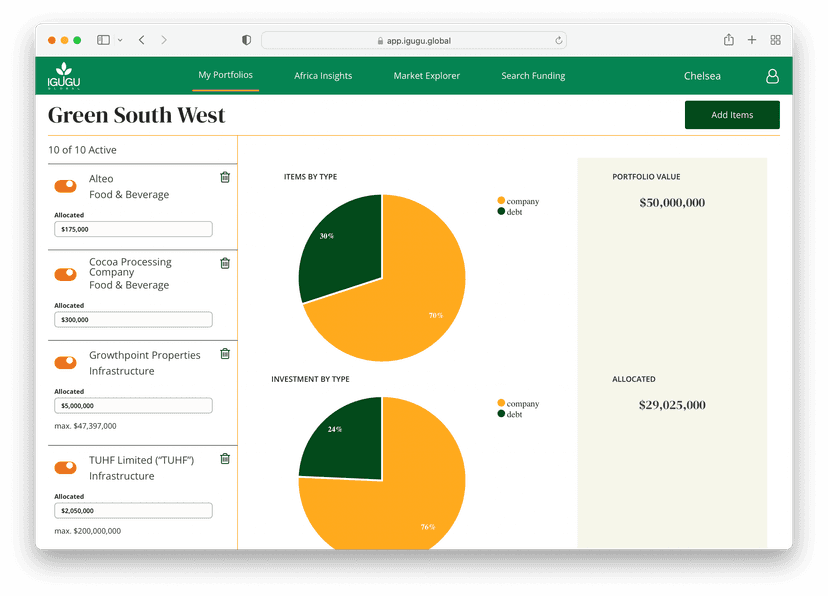Open the privacy shield icon

point(246,40)
